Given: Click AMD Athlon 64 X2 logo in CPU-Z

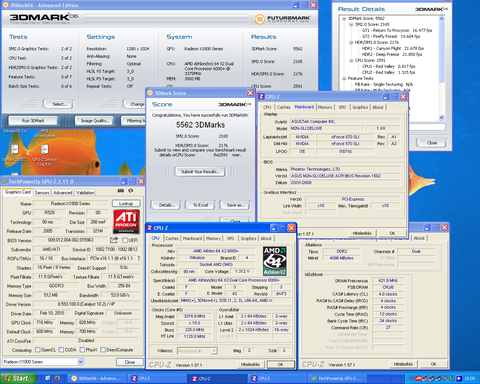Looking at the screenshot, I should tap(275, 261).
